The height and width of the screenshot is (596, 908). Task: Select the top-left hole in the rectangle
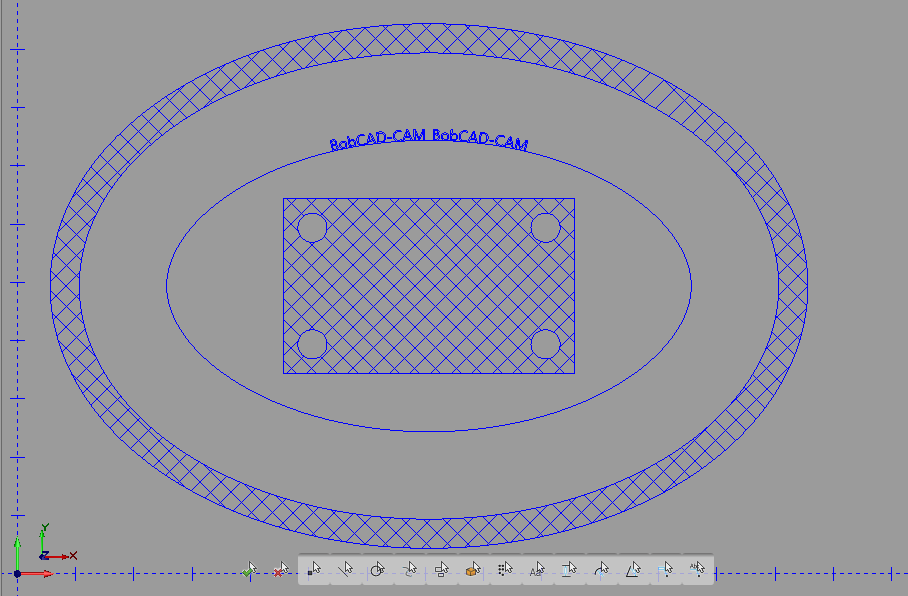(x=312, y=227)
